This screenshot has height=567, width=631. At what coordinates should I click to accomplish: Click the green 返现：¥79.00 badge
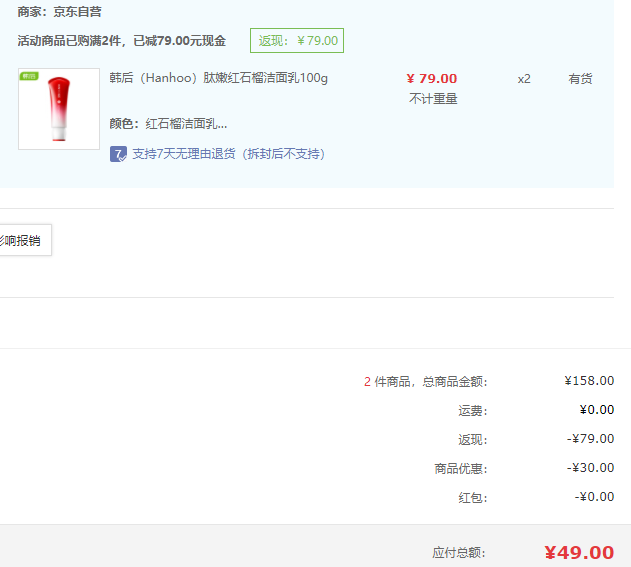tap(297, 40)
